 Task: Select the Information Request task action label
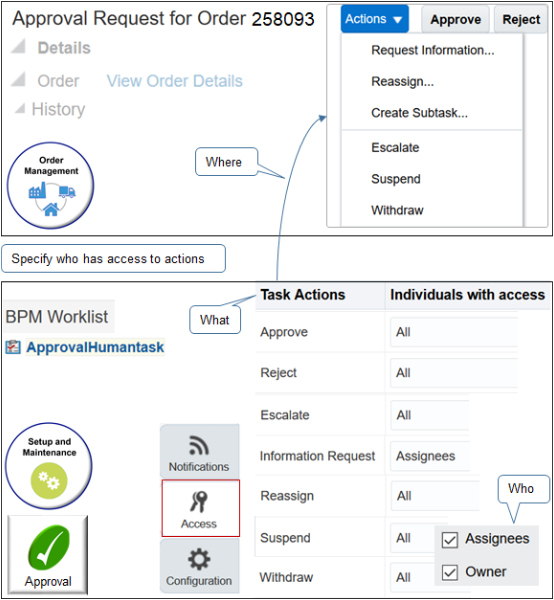click(317, 456)
